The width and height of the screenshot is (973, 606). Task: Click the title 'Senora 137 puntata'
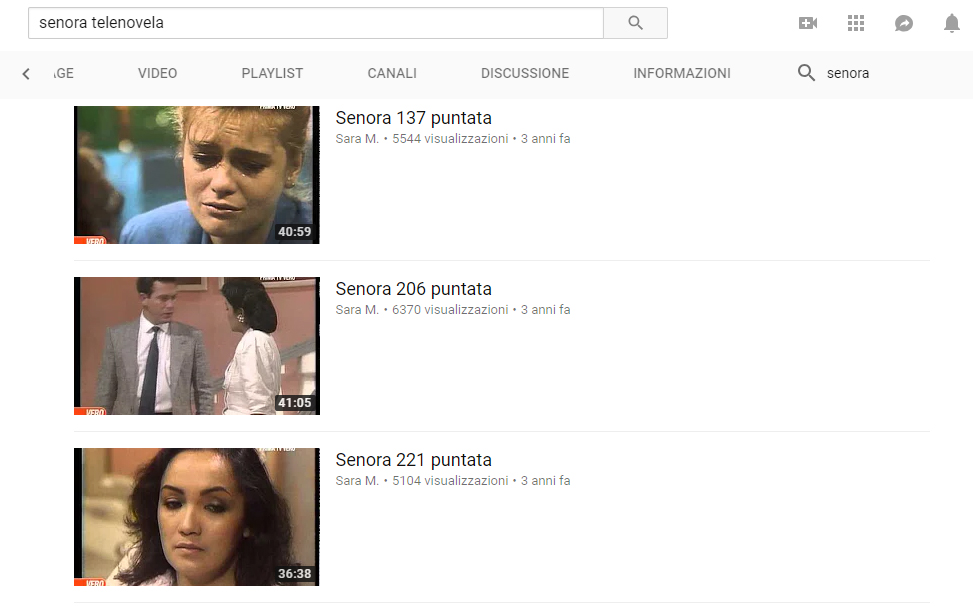413,118
